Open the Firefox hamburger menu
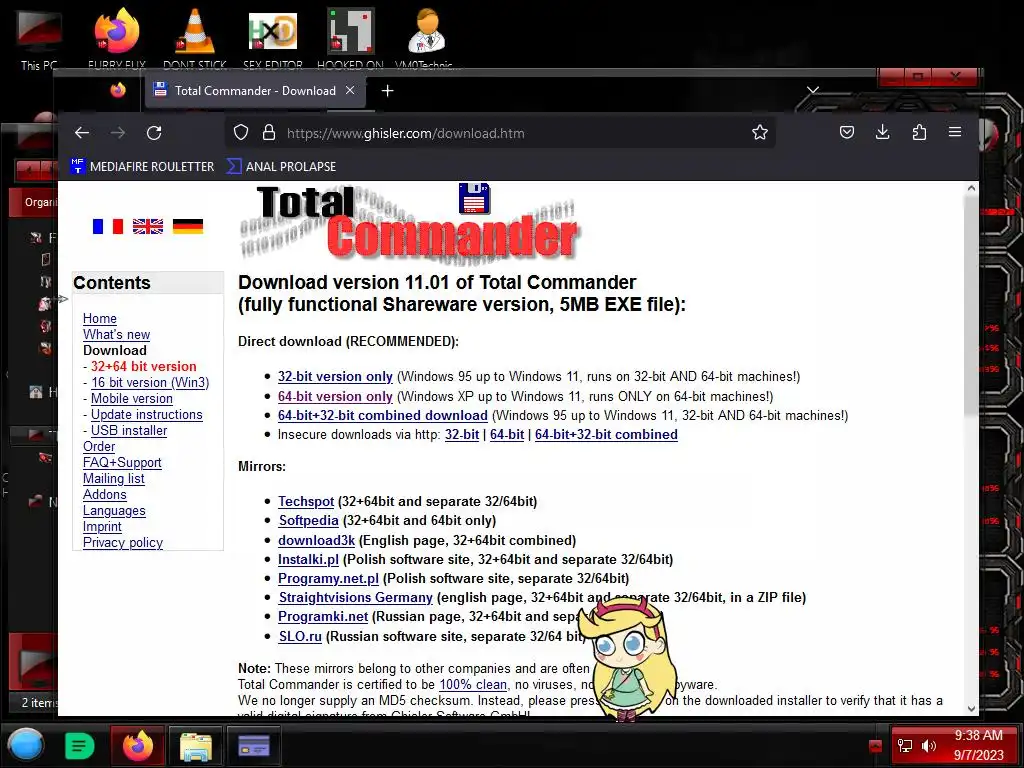This screenshot has width=1024, height=768. click(x=955, y=133)
